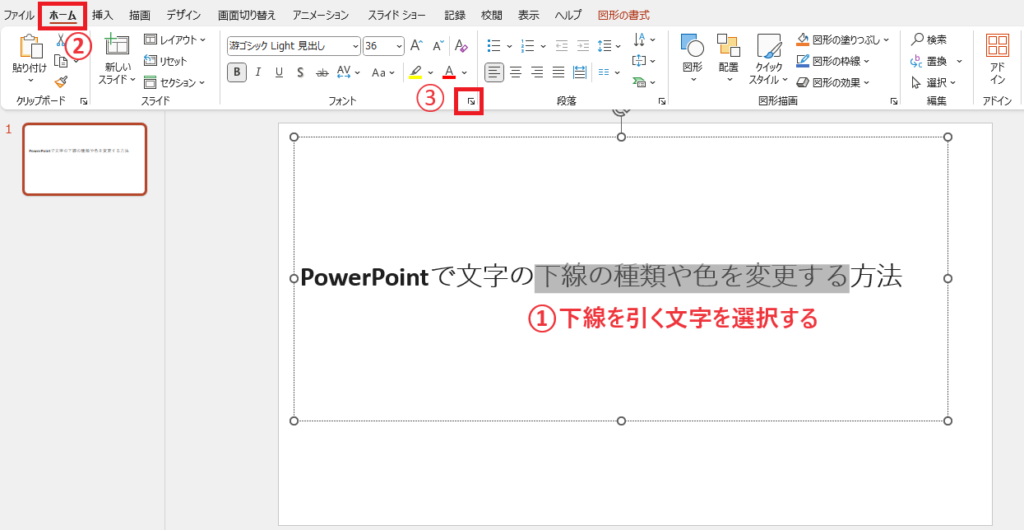Switch to the 図形の書式 tab

pos(624,15)
